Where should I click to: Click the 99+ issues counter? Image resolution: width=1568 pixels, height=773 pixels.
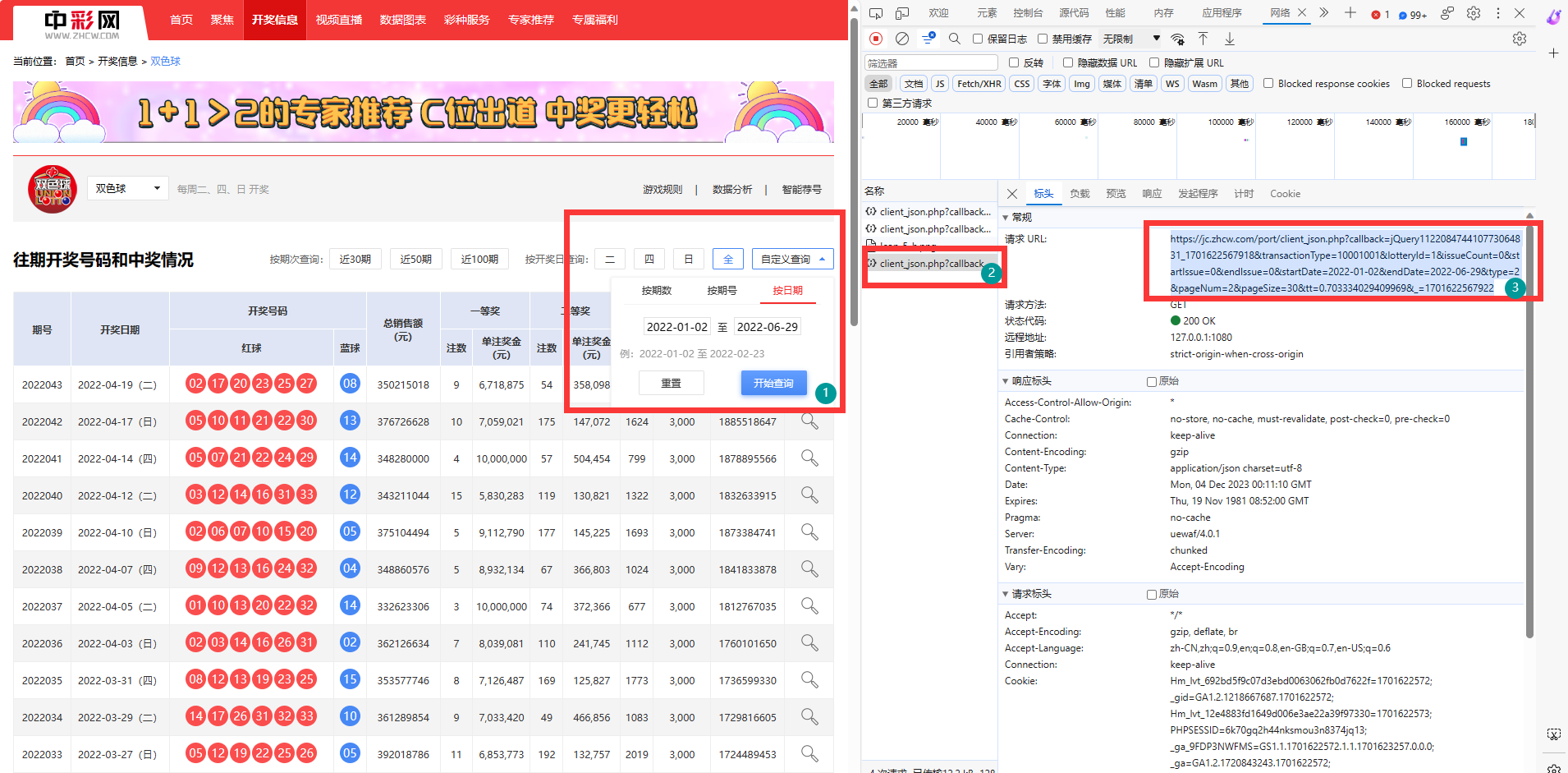pyautogui.click(x=1413, y=14)
